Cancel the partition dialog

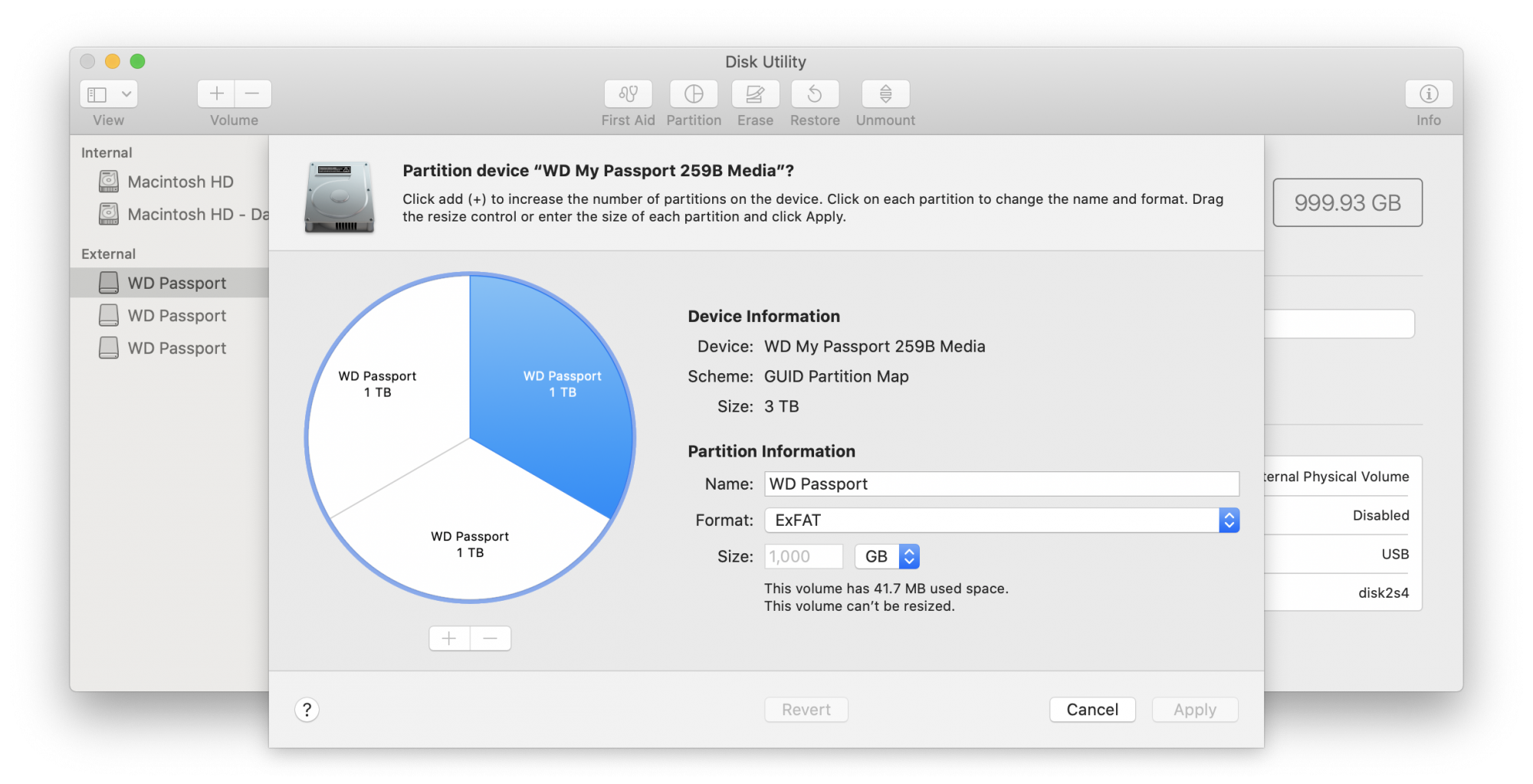(1092, 710)
